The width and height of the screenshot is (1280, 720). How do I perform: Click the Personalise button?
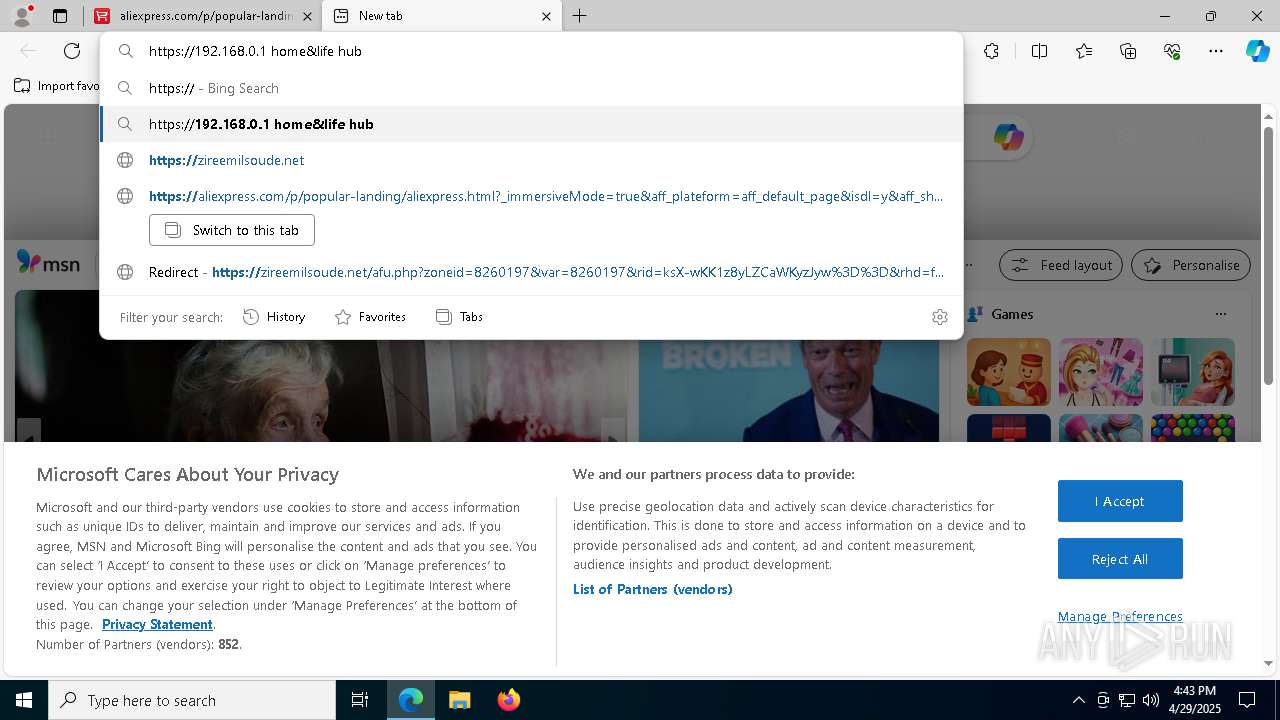(1191, 265)
